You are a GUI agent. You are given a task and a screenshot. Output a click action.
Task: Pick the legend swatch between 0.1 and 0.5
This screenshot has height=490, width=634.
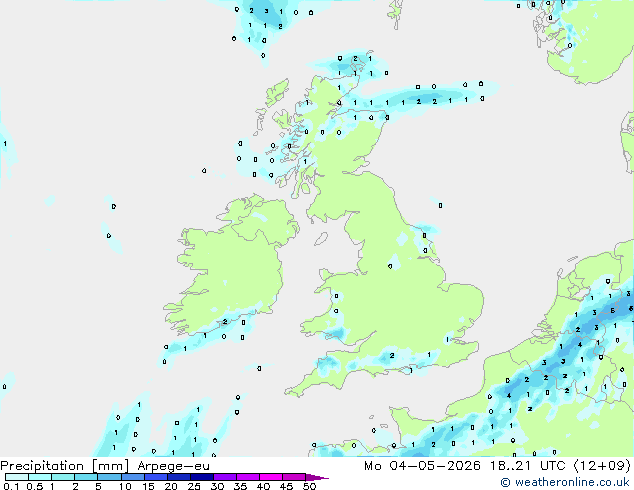17,477
